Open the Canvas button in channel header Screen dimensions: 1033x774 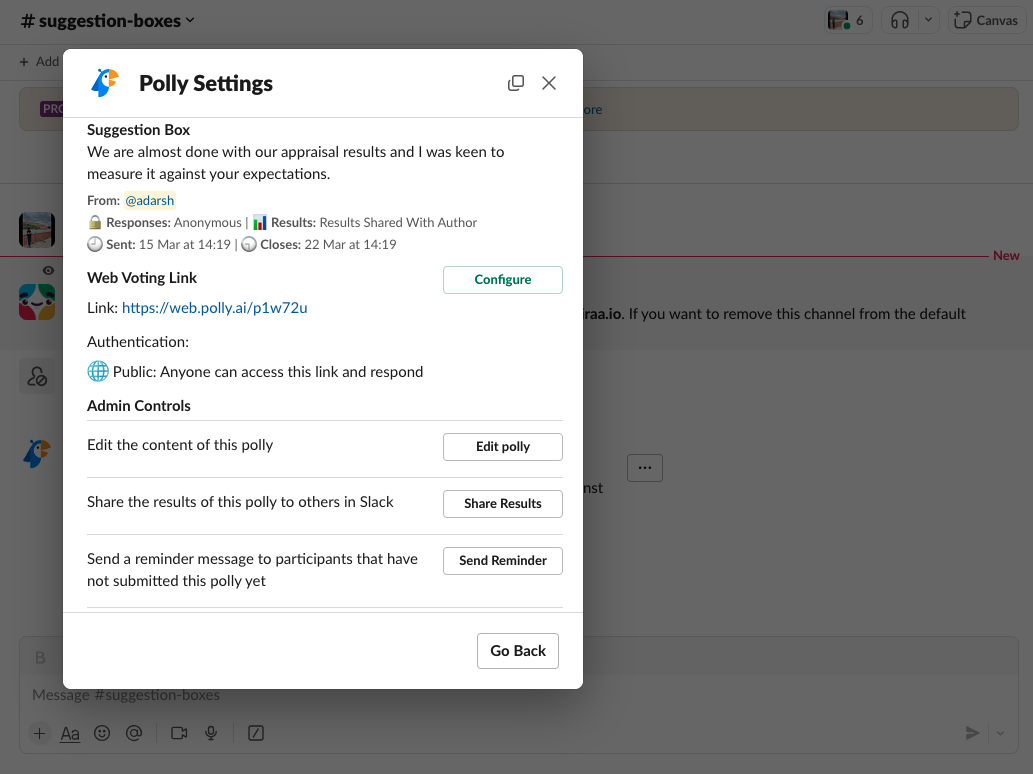[x=986, y=20]
